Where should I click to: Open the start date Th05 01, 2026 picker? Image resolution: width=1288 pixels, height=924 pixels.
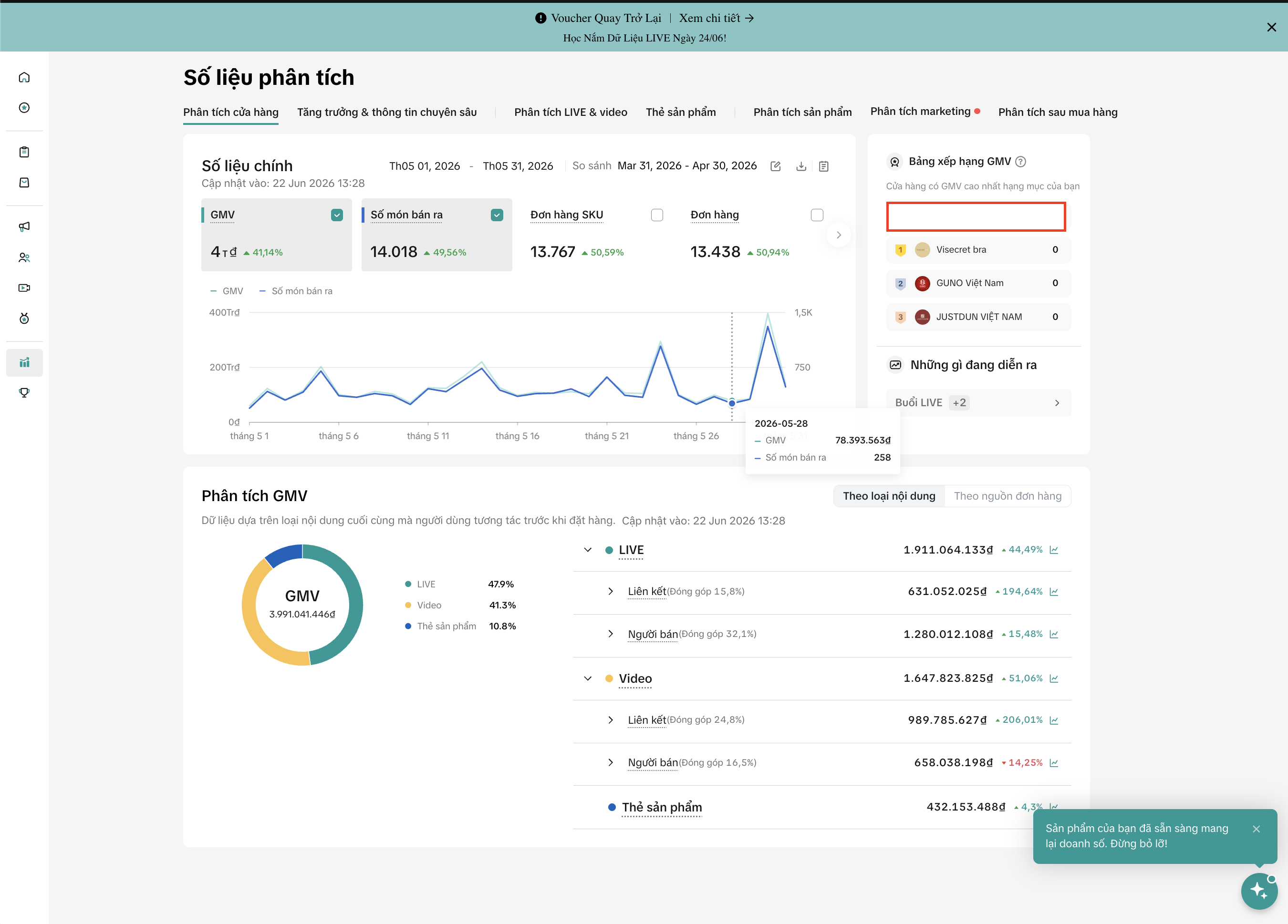coord(424,166)
